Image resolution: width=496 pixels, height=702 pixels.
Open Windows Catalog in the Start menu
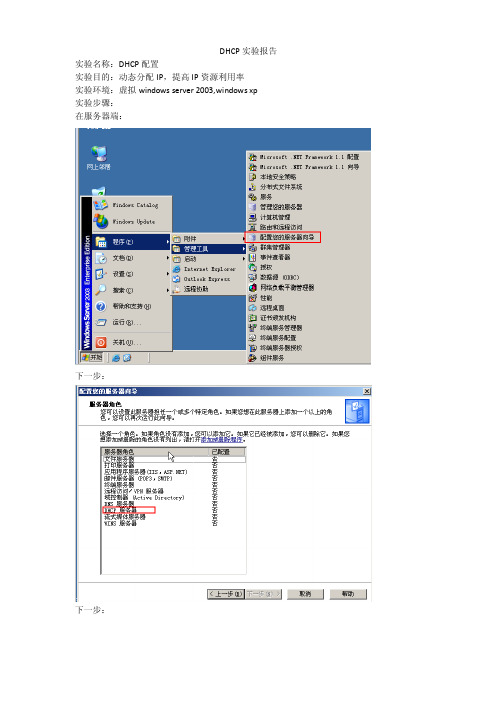click(132, 205)
